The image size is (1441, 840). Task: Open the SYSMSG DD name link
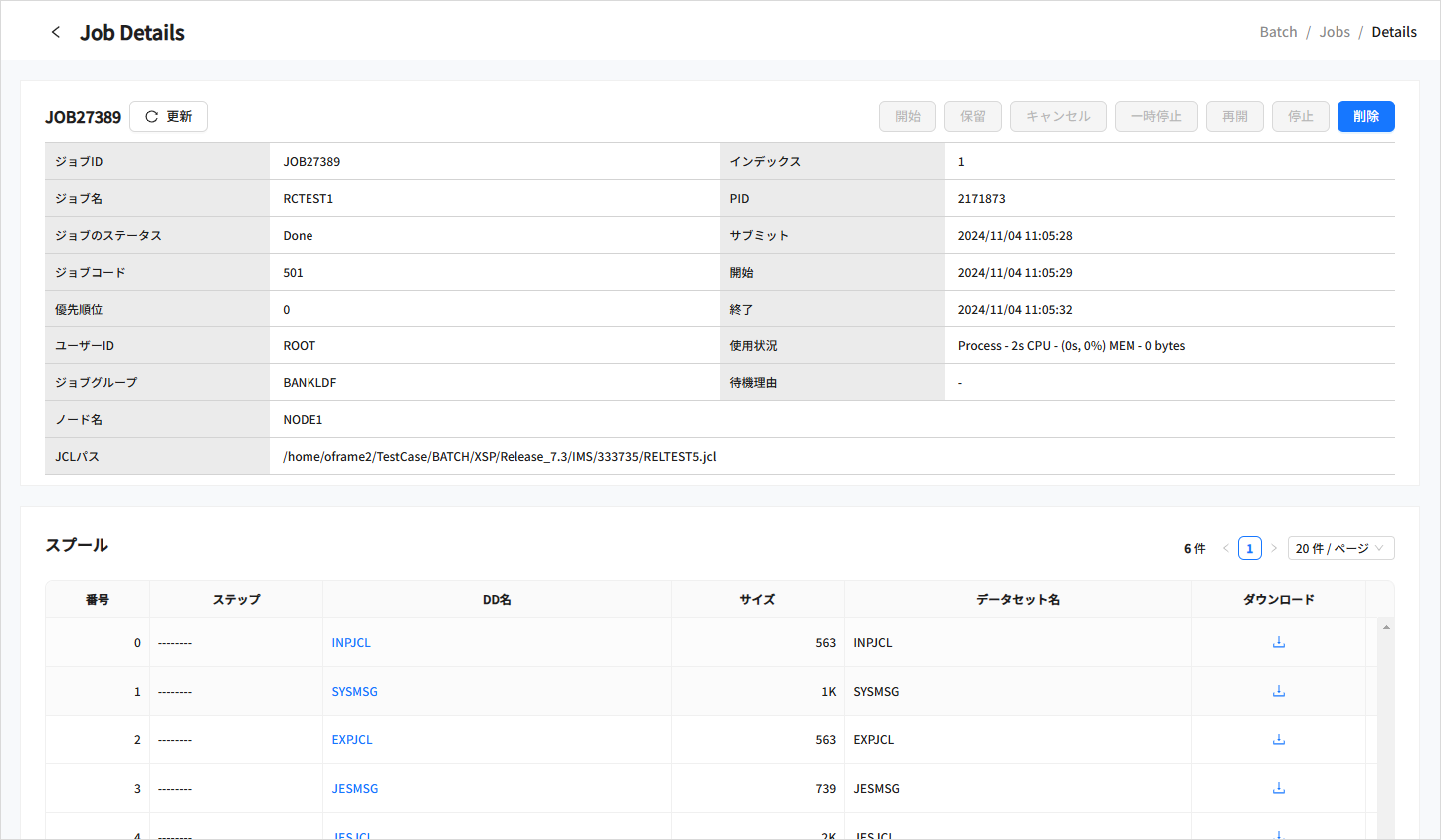pyautogui.click(x=354, y=692)
